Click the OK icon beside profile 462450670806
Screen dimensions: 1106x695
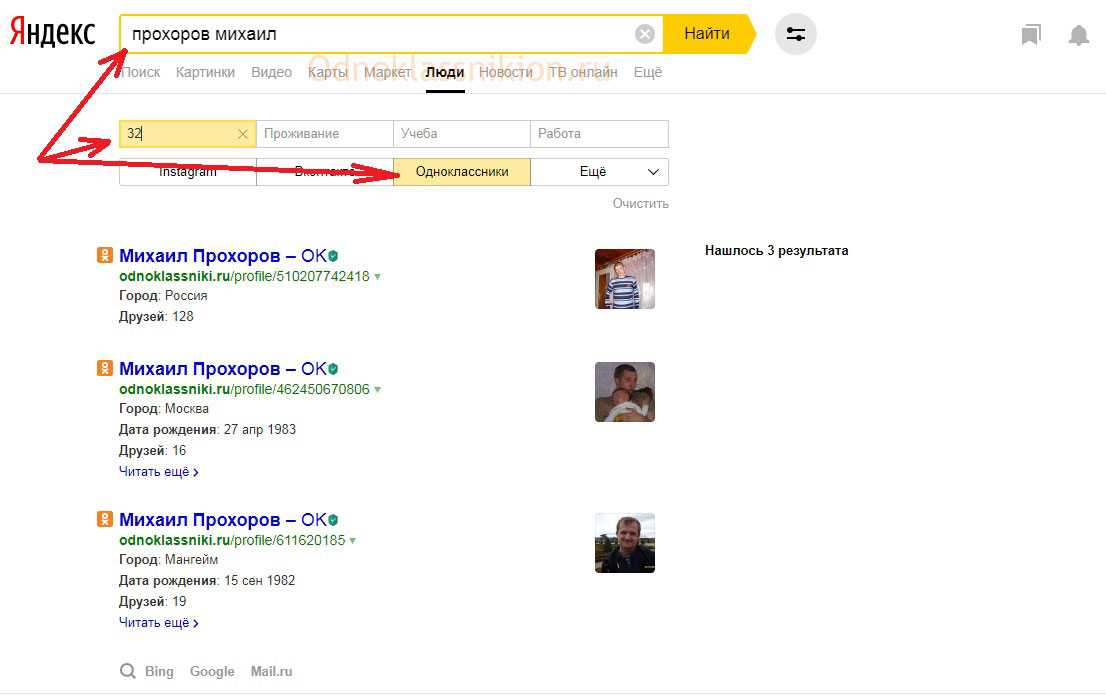pos(104,368)
